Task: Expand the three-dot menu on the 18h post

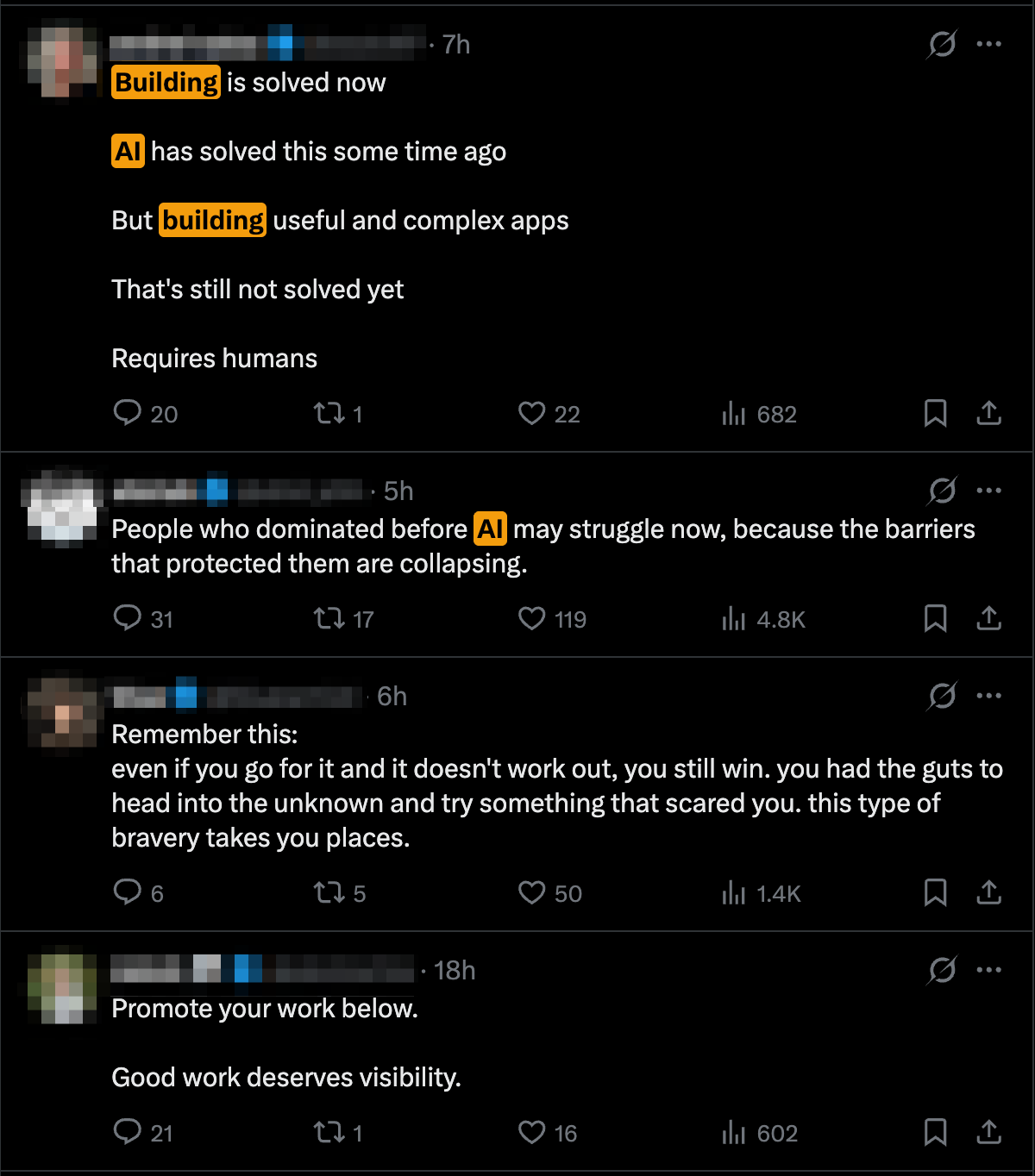Action: (x=988, y=970)
